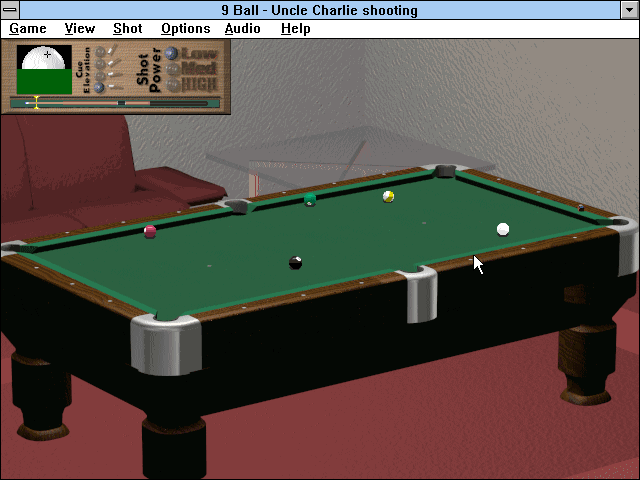Viewport: 640px width, 480px height.
Task: Click the yellow marker on cue stick slider
Action: coord(36,102)
